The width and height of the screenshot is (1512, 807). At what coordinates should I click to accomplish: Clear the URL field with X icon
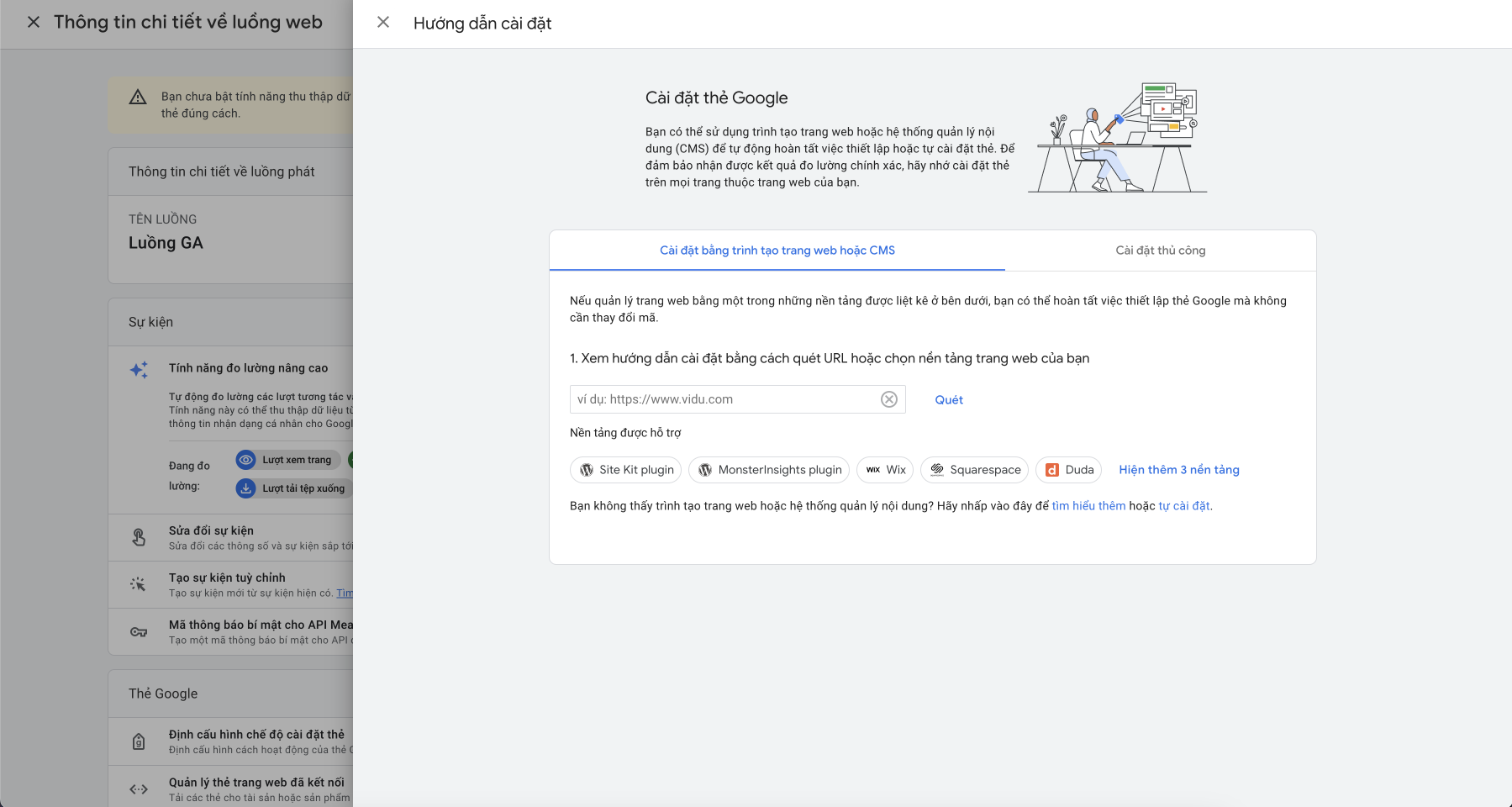click(x=888, y=399)
